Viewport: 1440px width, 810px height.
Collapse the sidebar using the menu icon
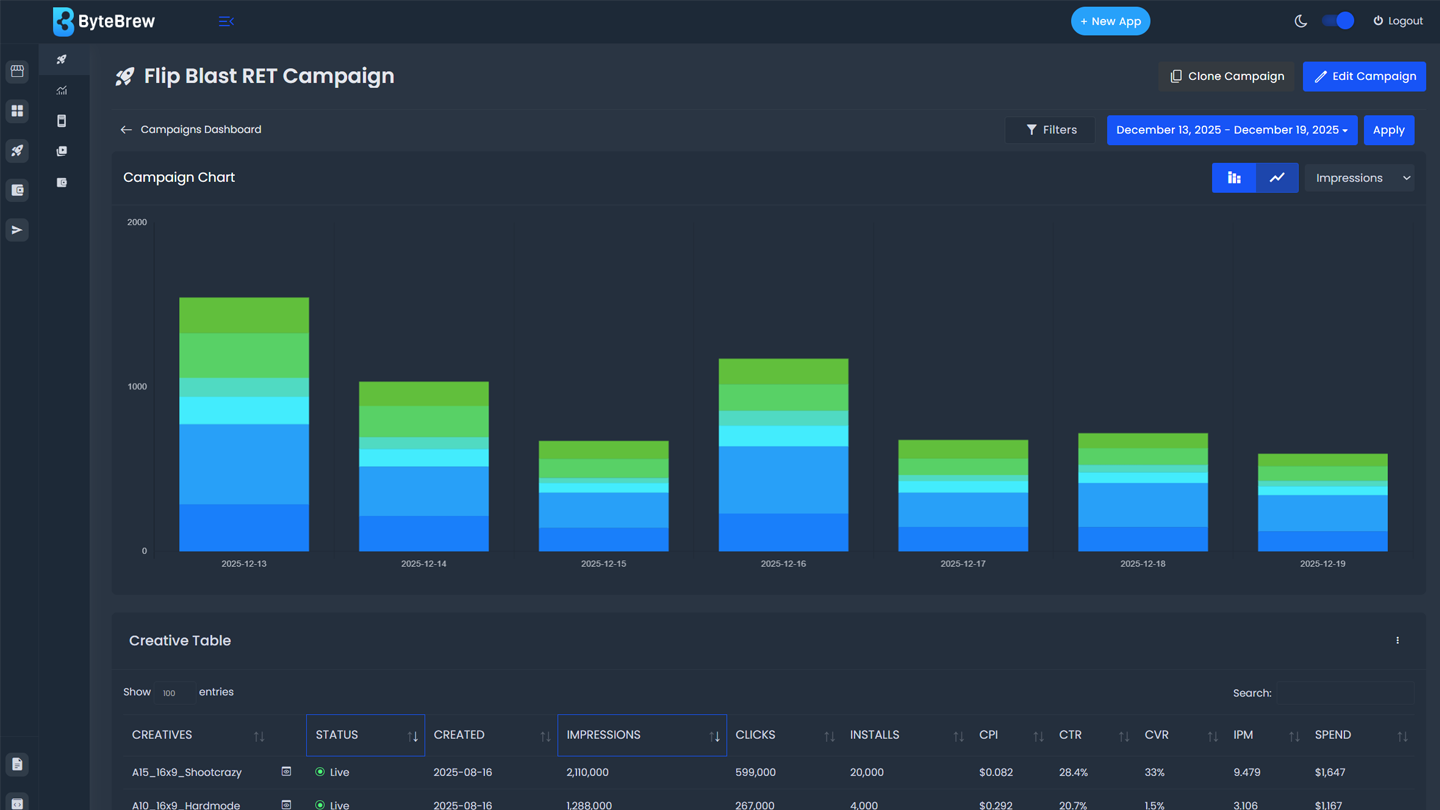tap(226, 21)
